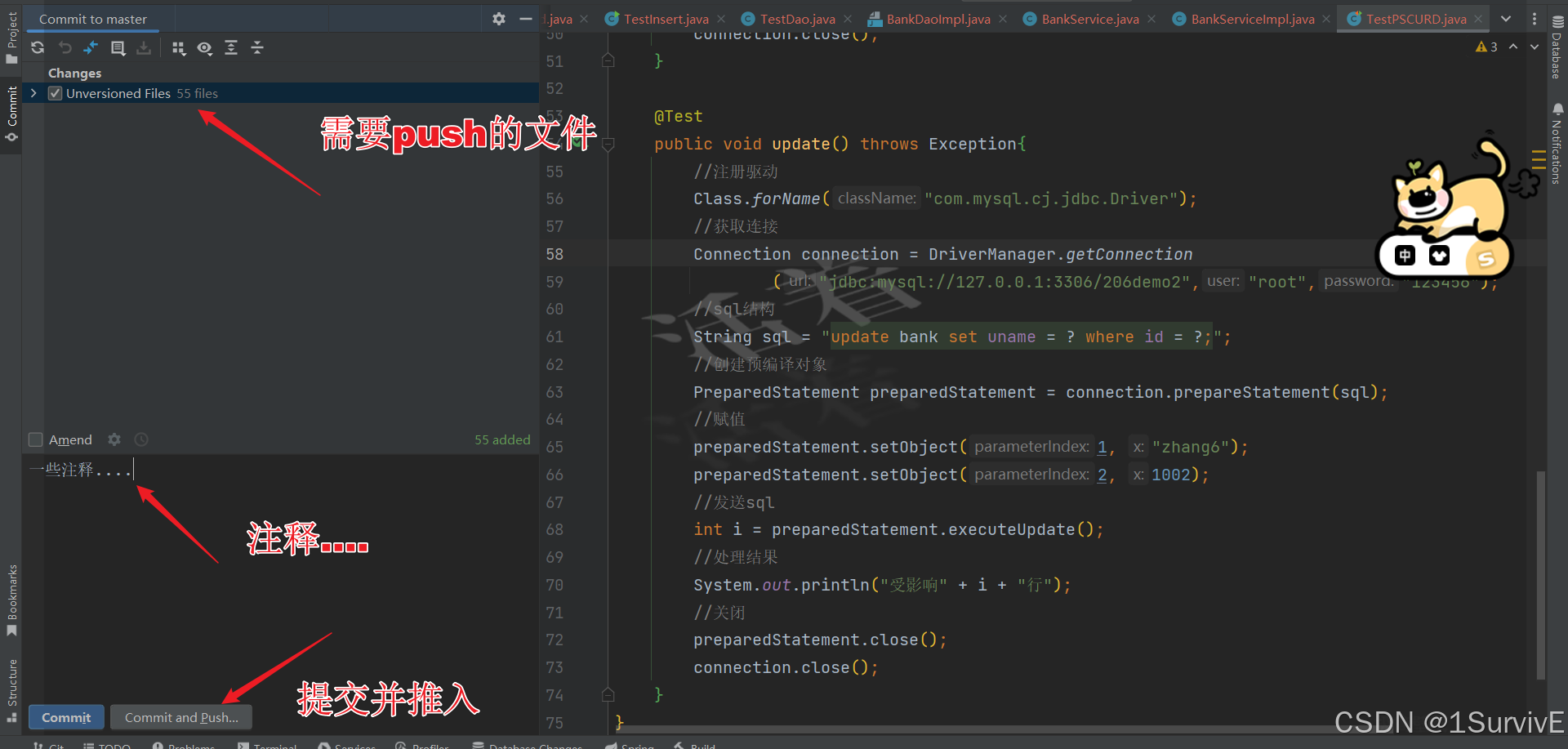Viewport: 1568px width, 749px height.
Task: Click run test gutter icon for update()
Action: pyautogui.click(x=577, y=142)
